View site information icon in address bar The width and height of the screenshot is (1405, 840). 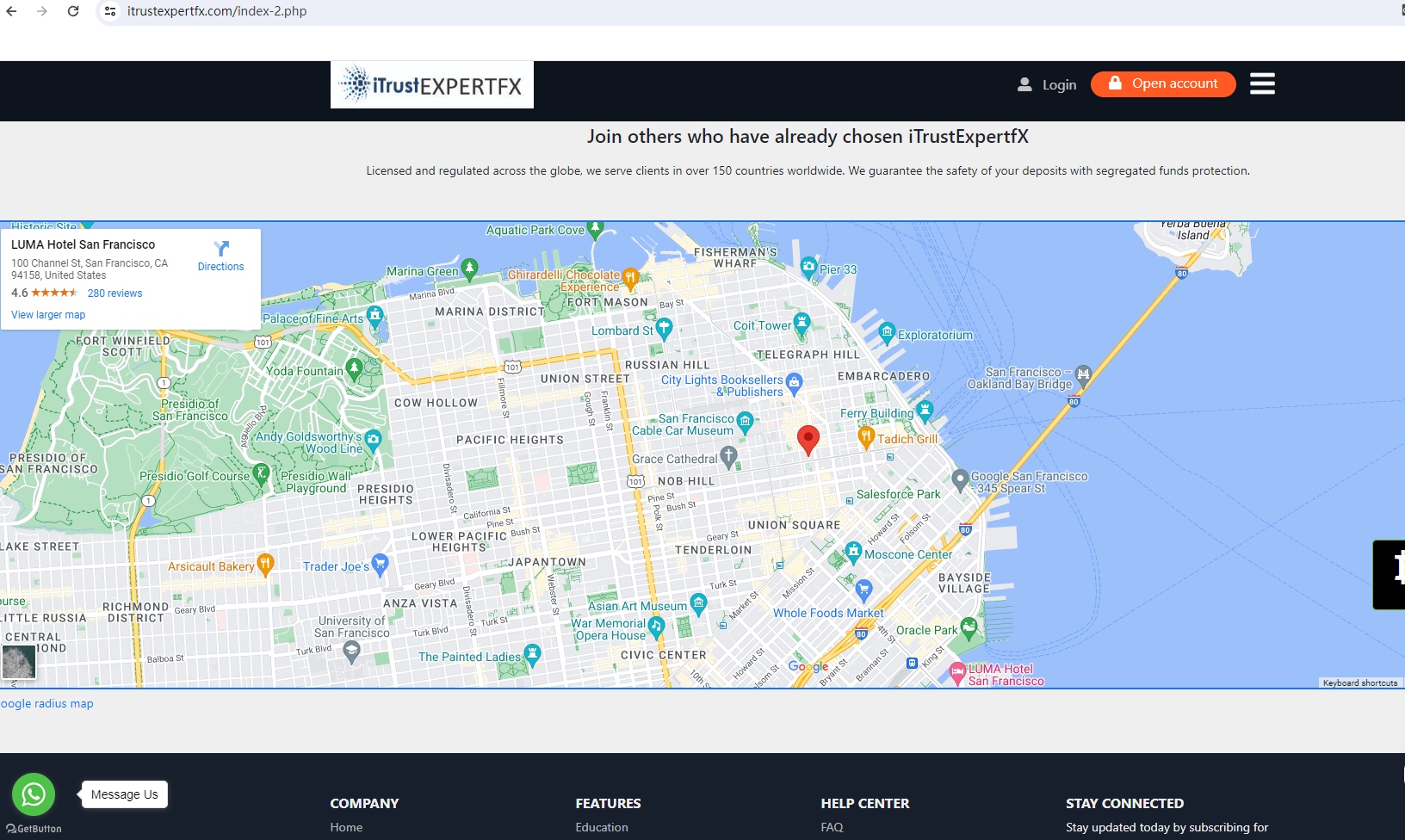coord(110,11)
